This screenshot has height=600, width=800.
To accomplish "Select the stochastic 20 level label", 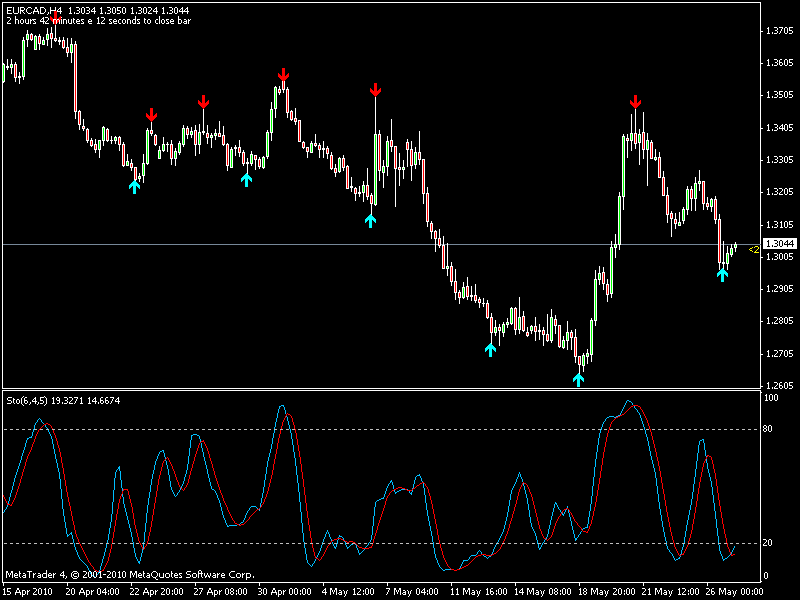I will 767,543.
